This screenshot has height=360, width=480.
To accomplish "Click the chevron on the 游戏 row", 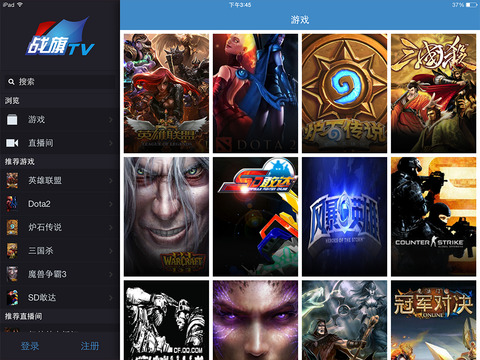I will [110, 120].
